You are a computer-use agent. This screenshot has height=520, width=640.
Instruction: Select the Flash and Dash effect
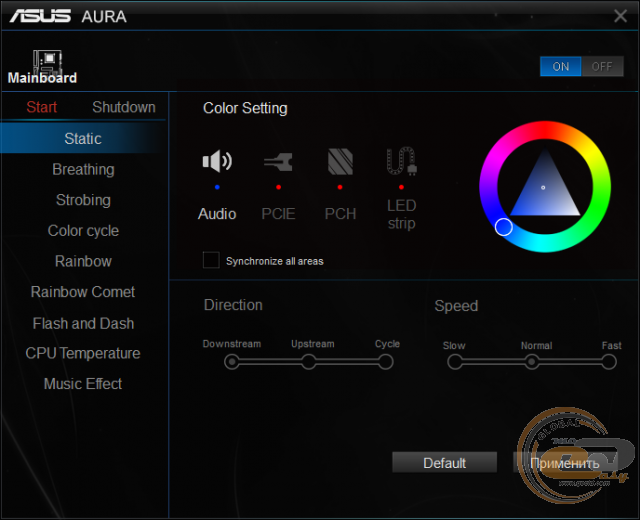coord(83,323)
